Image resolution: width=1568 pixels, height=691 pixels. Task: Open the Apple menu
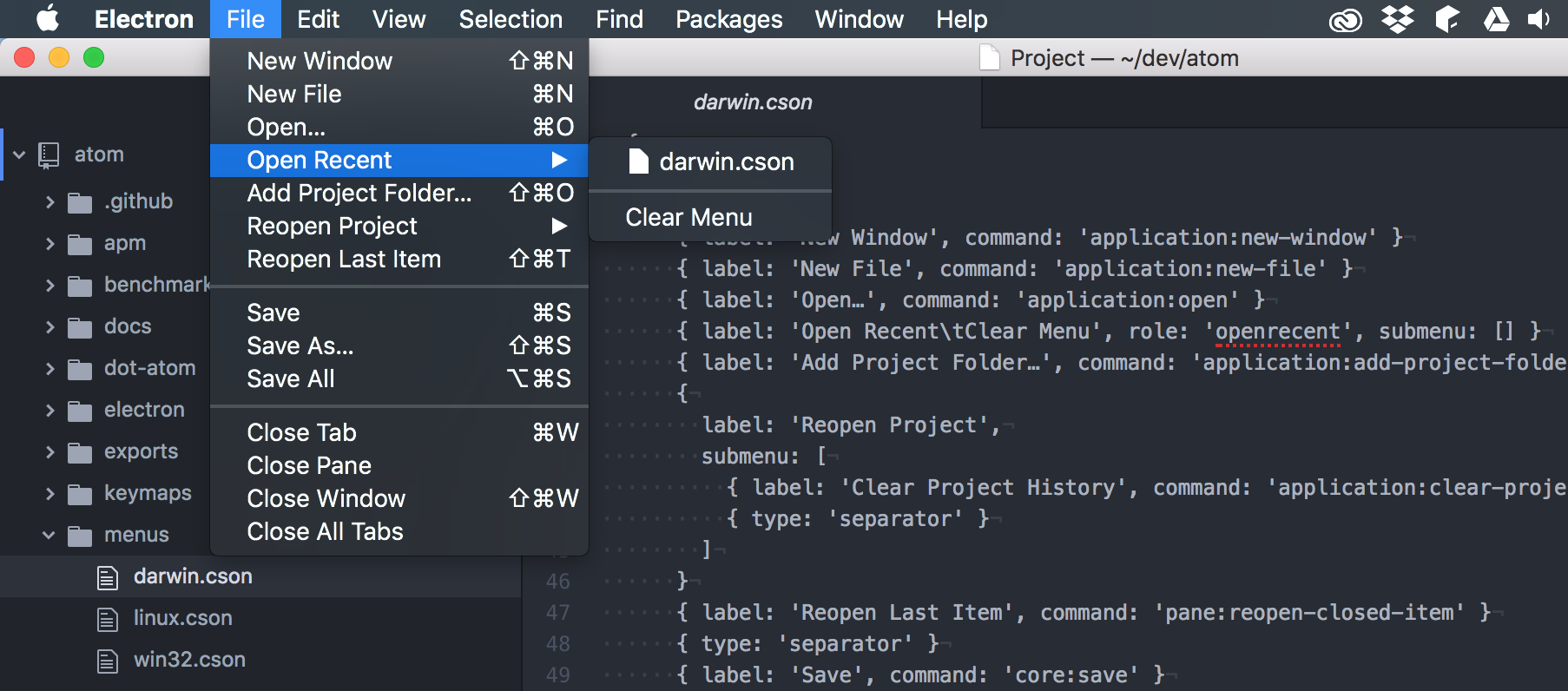point(48,18)
